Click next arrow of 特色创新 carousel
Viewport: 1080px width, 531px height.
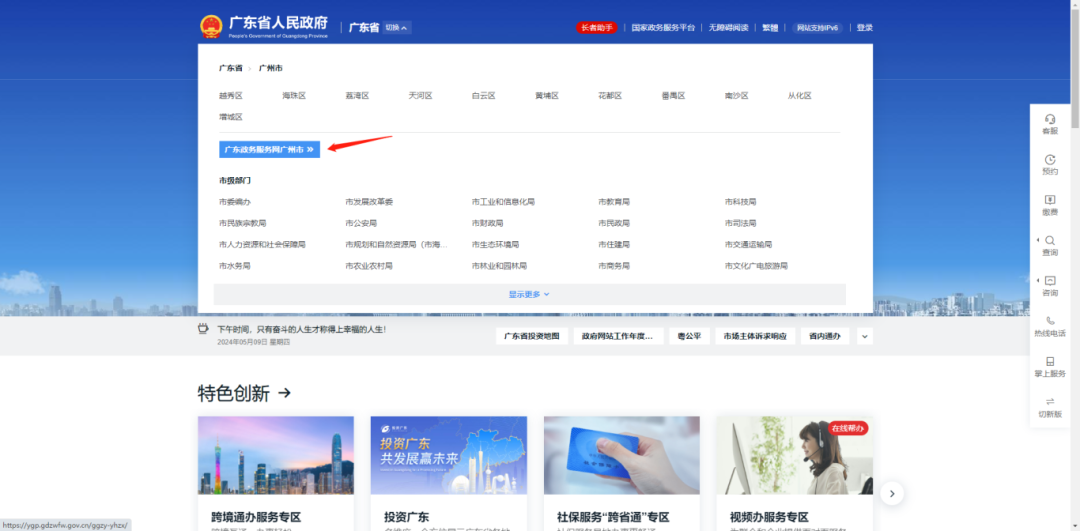(x=892, y=493)
